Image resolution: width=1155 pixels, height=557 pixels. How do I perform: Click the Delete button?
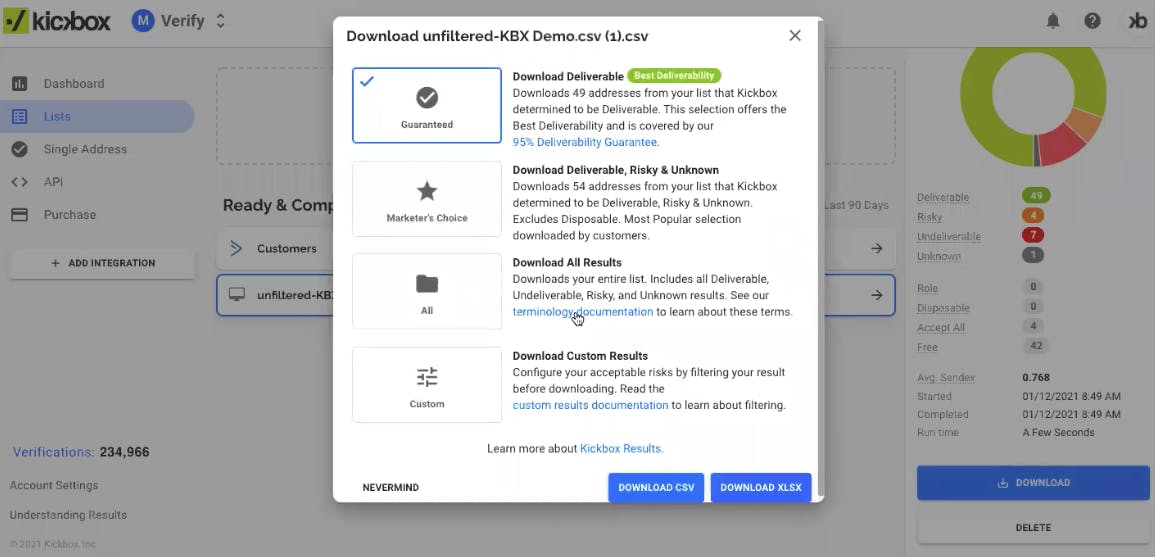point(1033,528)
